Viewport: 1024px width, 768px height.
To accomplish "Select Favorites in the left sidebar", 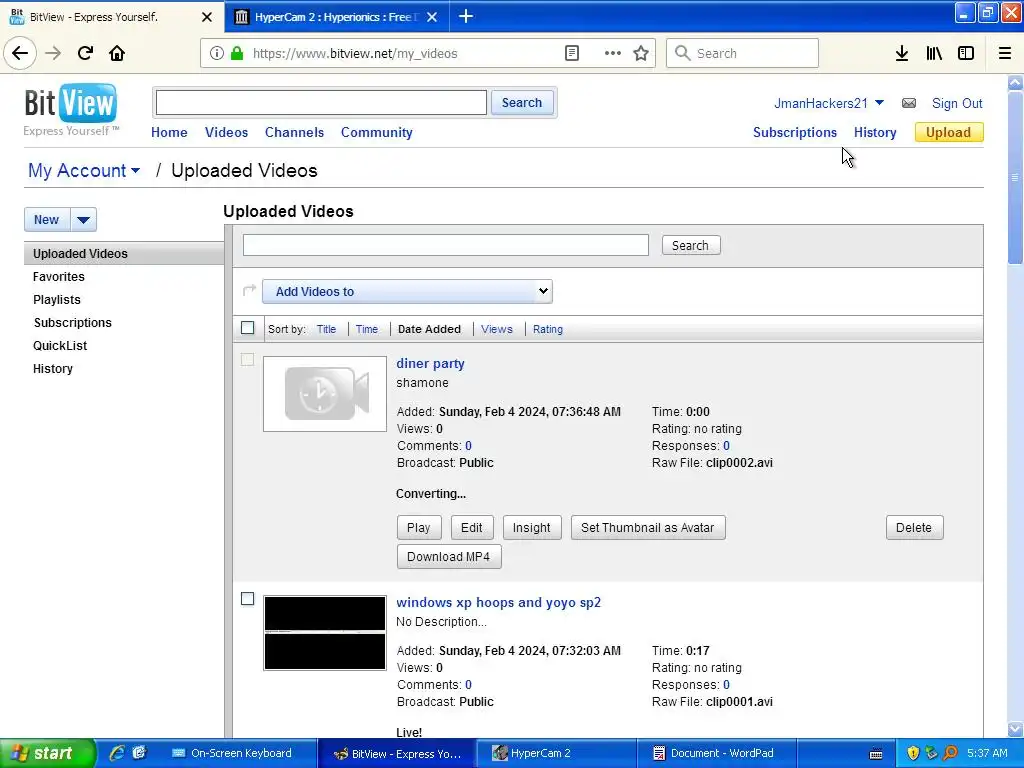I will 59,276.
